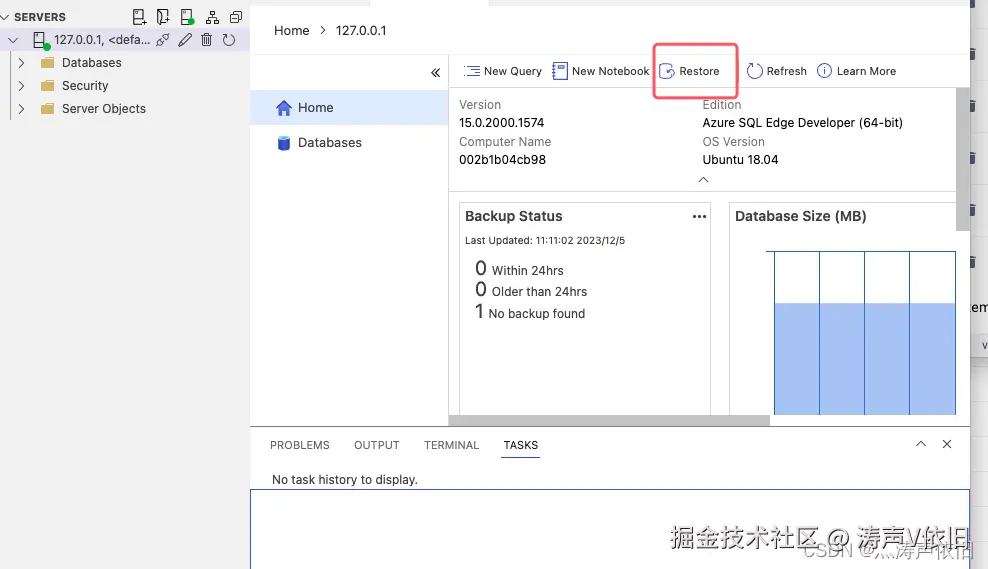Open the Backup Status widget ellipsis menu
Screen dimensions: 988x569
coord(699,217)
